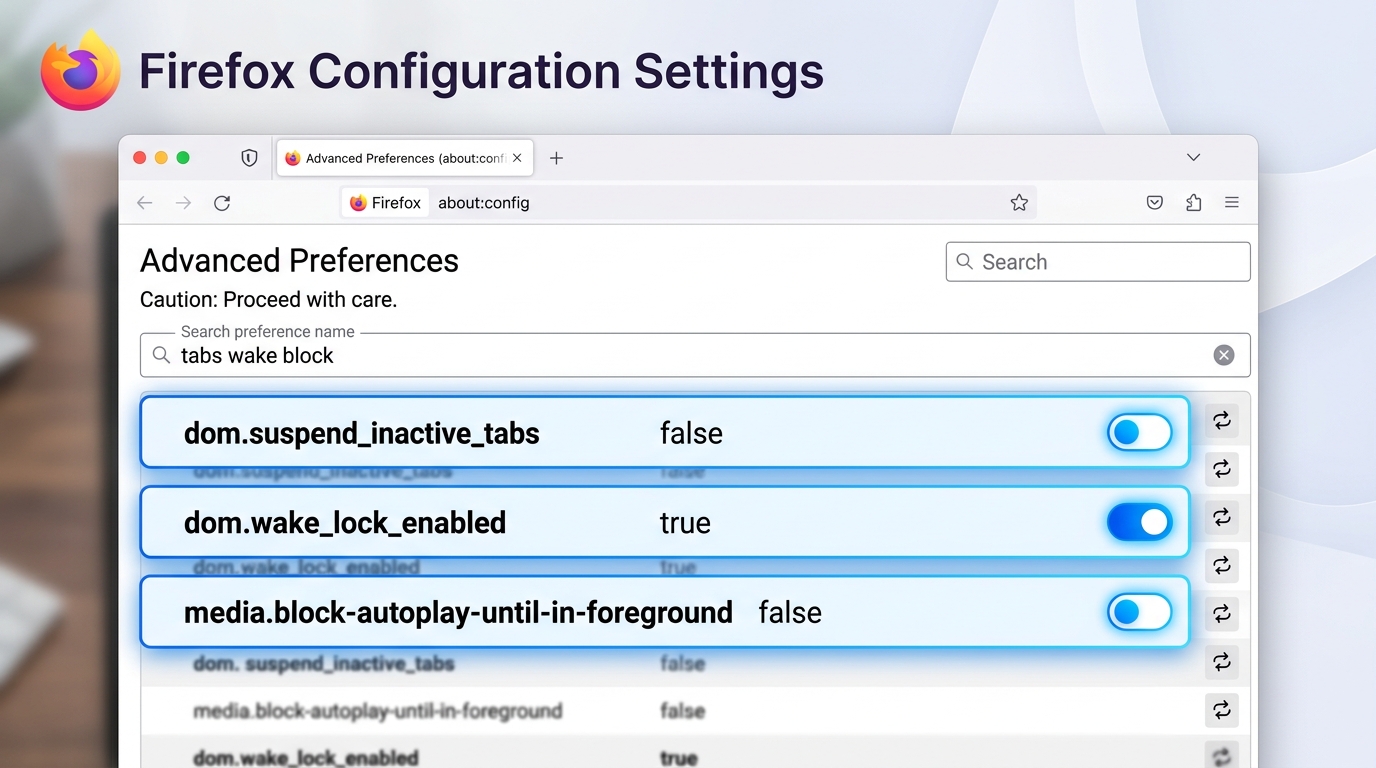Click the 'false' value of media.block-autoplay-until-in-foreground
The image size is (1376, 768).
click(790, 612)
